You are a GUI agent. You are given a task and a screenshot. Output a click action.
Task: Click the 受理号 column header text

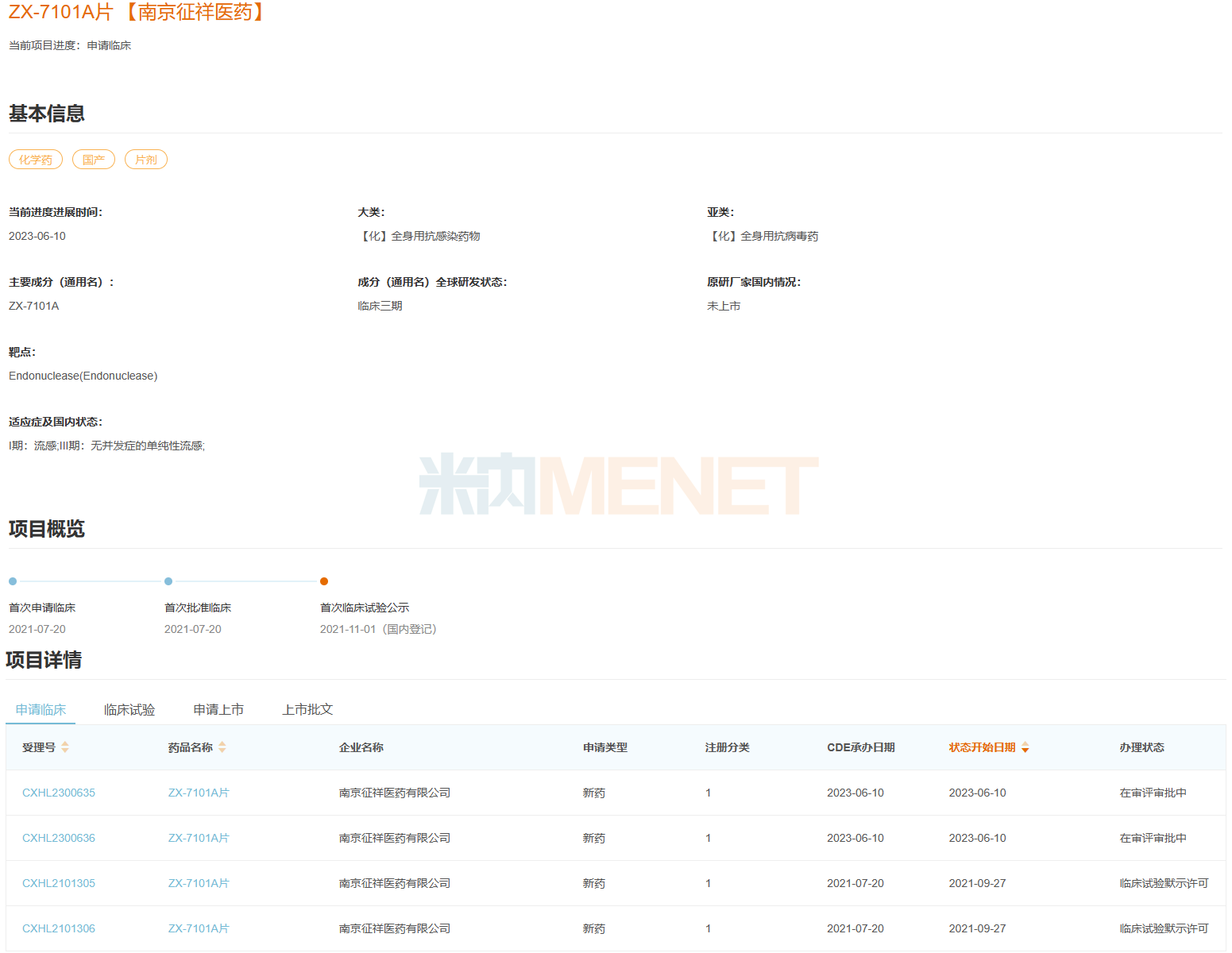click(x=39, y=747)
